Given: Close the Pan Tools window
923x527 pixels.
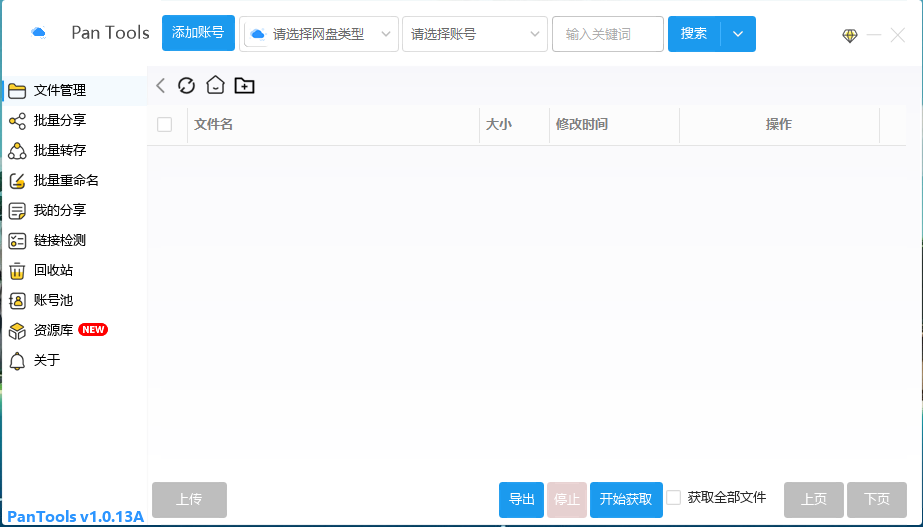Looking at the screenshot, I should click(898, 35).
